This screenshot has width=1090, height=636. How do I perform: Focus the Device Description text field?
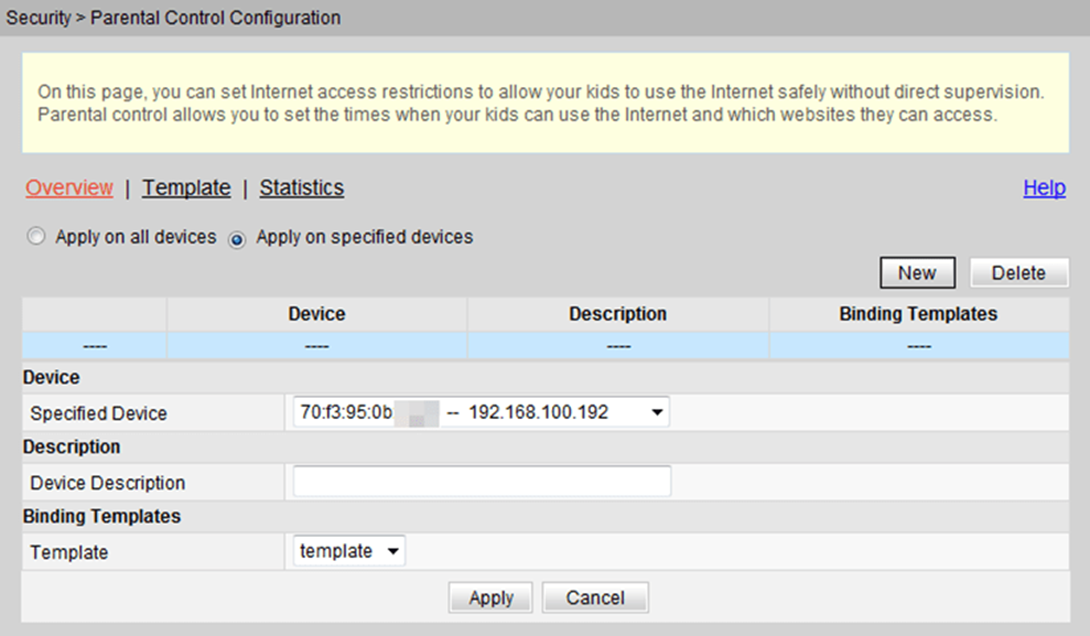pos(482,482)
